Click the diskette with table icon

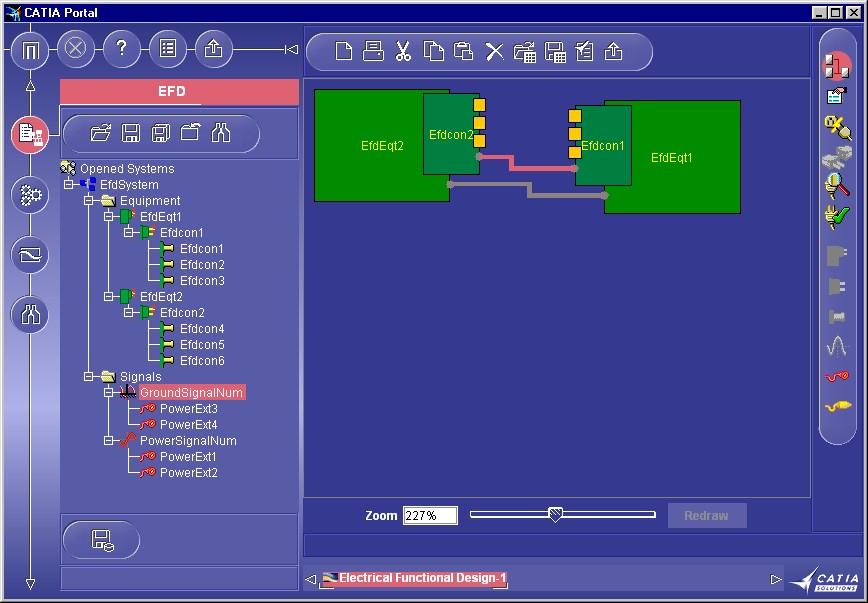[555, 52]
